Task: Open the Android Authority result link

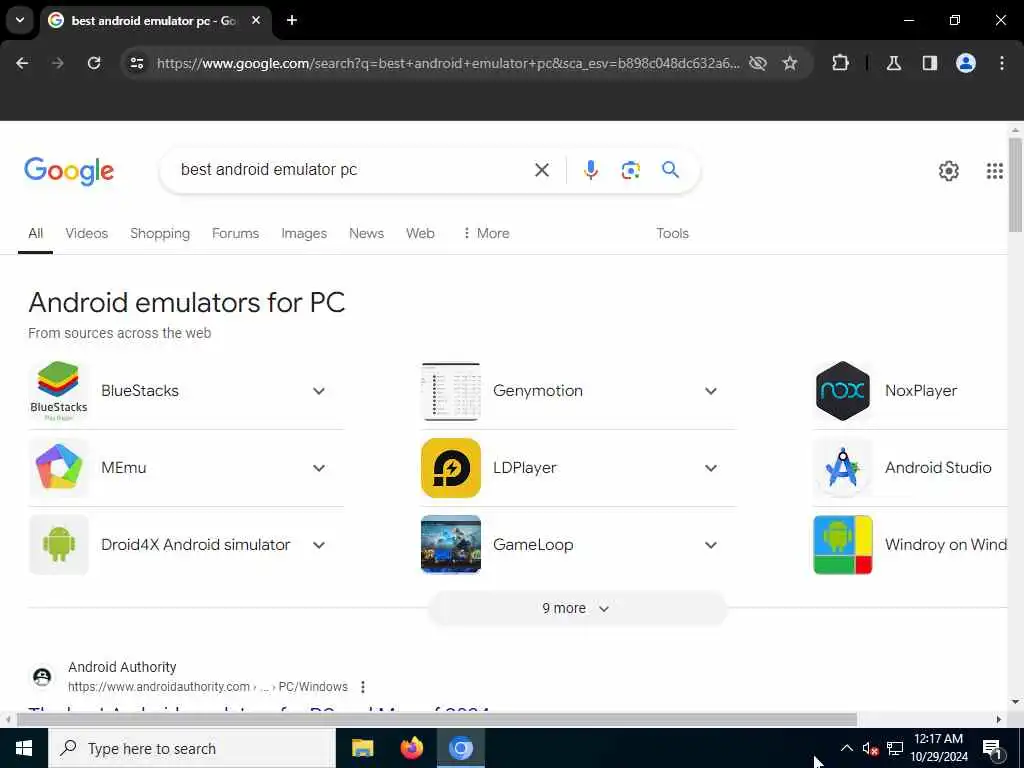Action: pyautogui.click(x=259, y=711)
